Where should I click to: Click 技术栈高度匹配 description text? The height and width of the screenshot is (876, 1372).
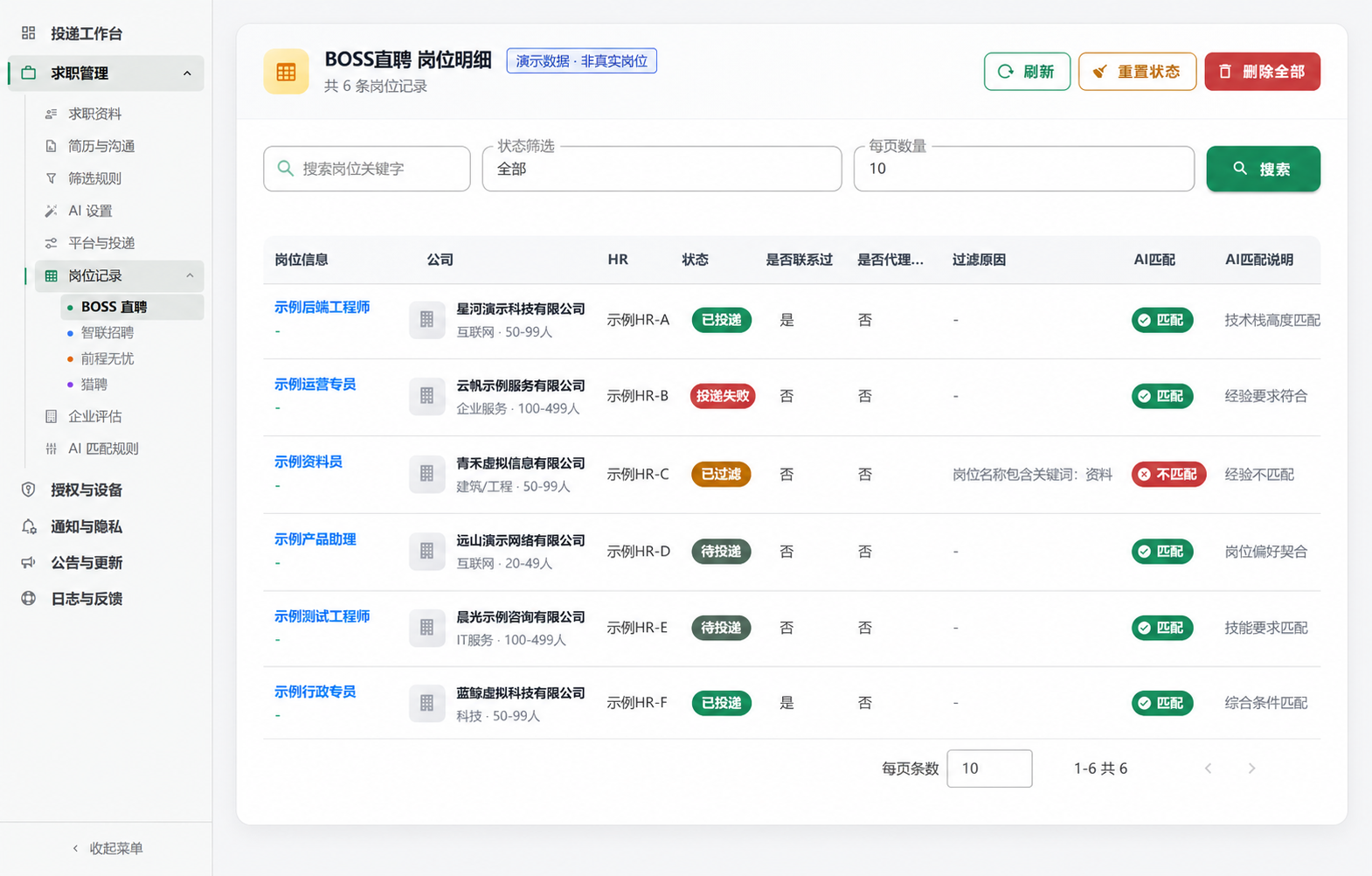(x=1272, y=320)
